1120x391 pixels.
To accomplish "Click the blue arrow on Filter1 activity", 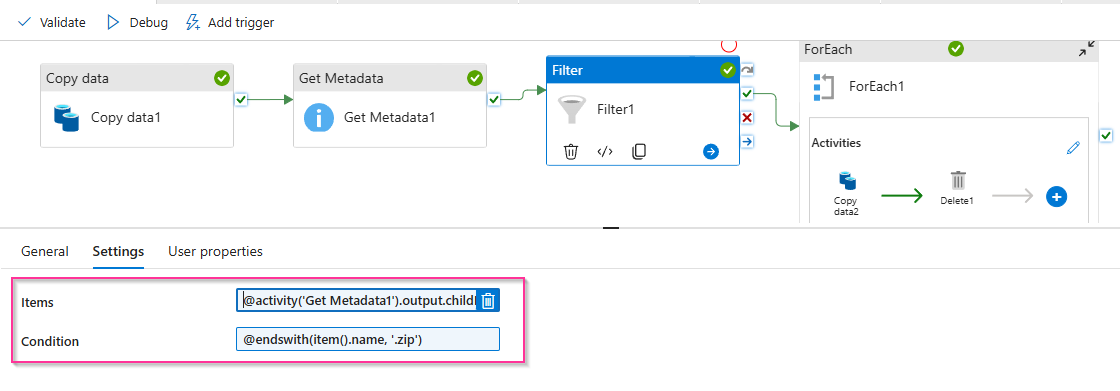I will 711,152.
